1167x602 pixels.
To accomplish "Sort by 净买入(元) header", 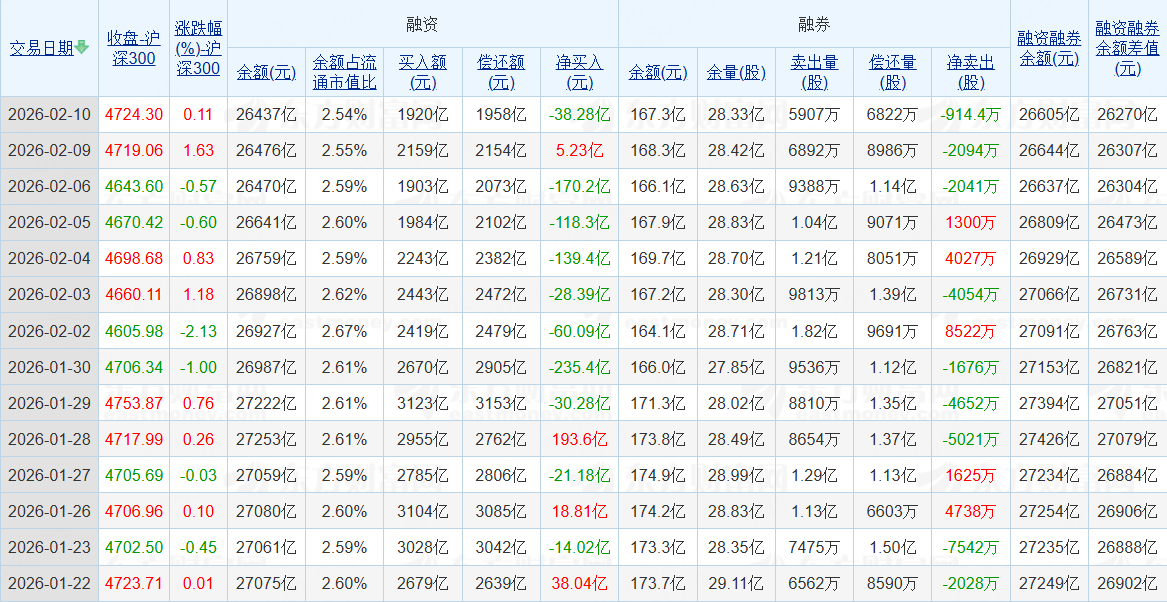I will click(x=579, y=72).
